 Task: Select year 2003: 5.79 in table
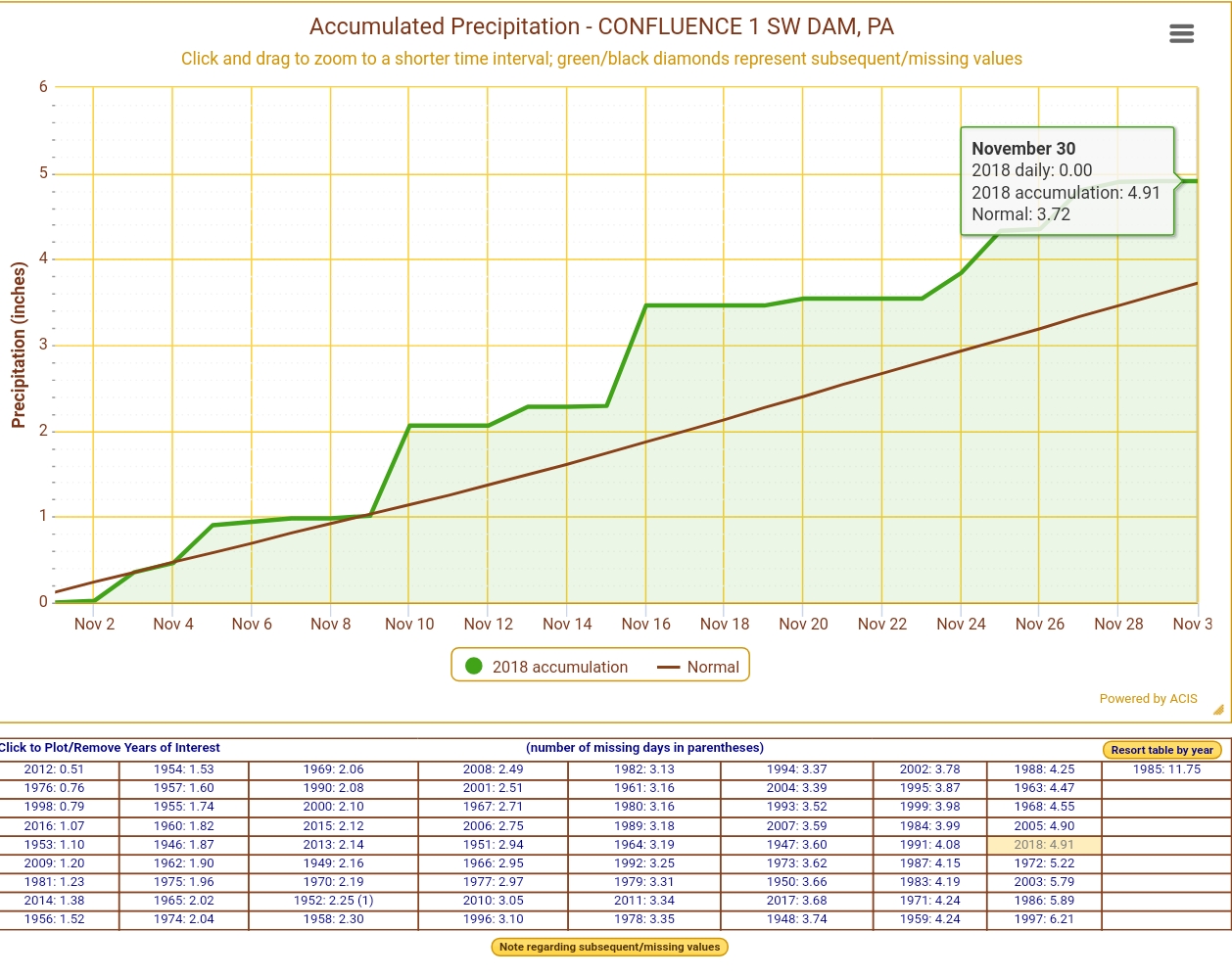click(x=1044, y=882)
